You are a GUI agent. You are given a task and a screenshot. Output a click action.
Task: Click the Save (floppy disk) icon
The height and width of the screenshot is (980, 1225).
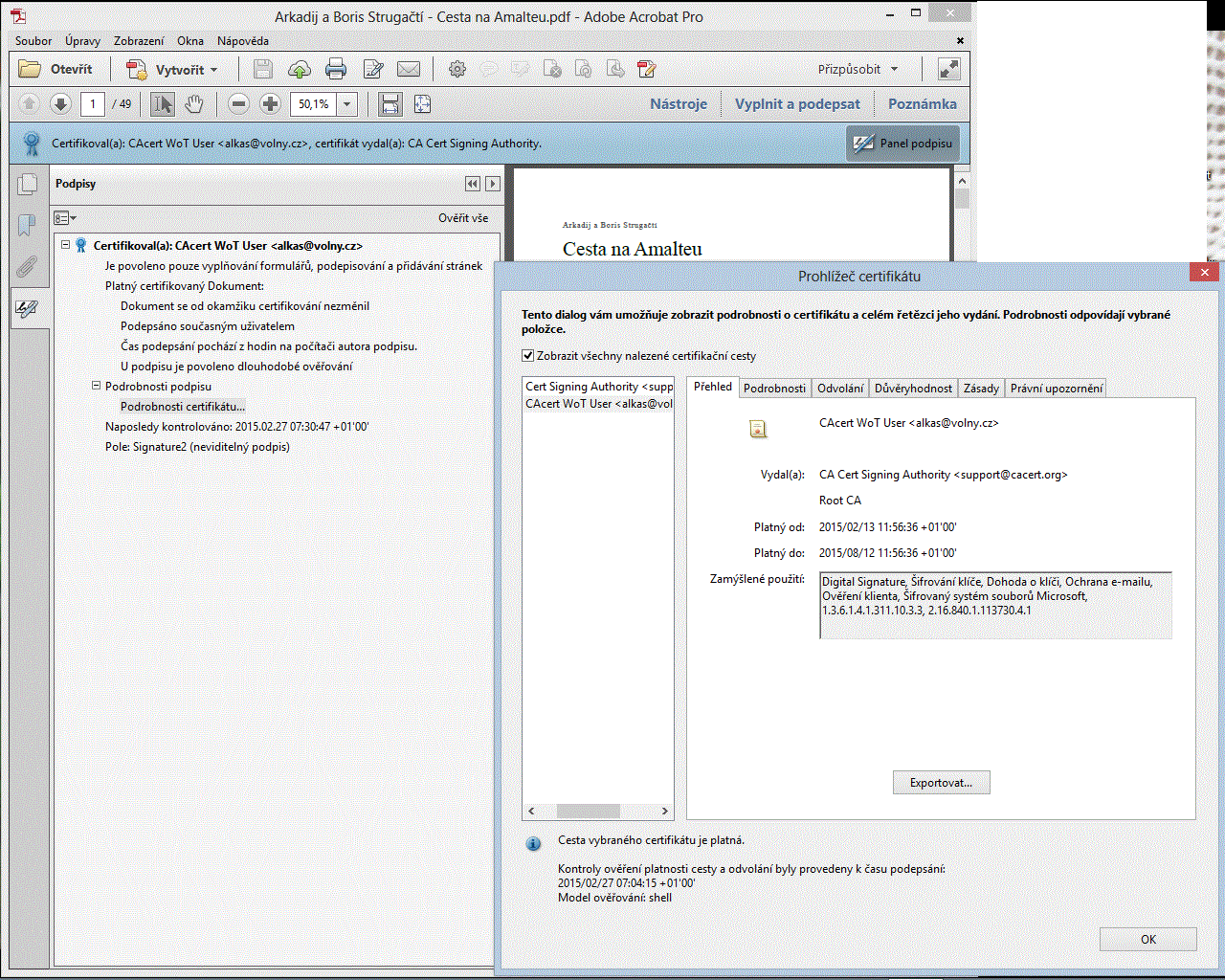263,69
